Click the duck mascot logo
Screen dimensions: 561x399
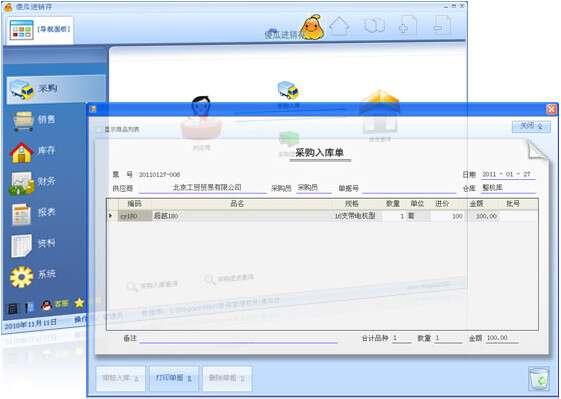(x=312, y=27)
